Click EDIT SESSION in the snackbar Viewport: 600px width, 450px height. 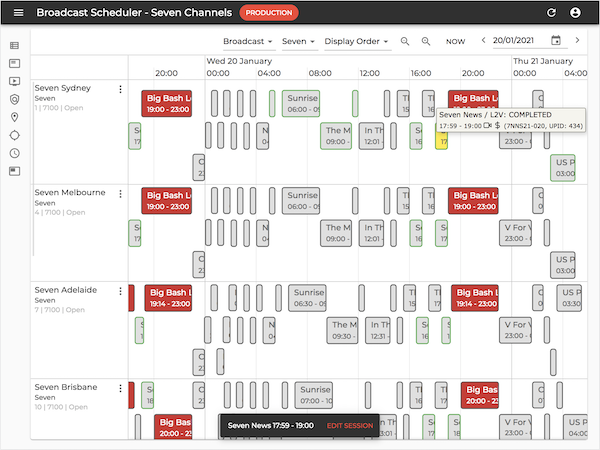pos(350,426)
